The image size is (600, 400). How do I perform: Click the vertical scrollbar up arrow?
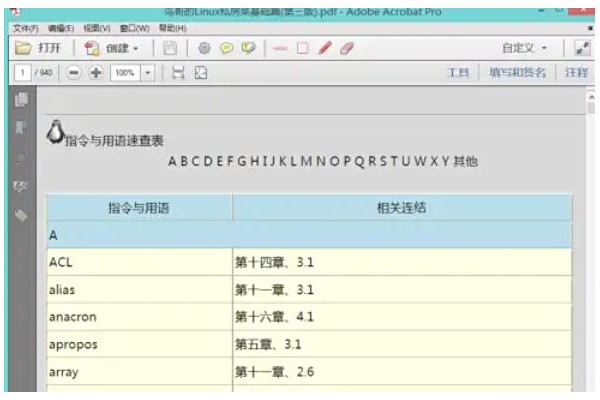point(591,98)
